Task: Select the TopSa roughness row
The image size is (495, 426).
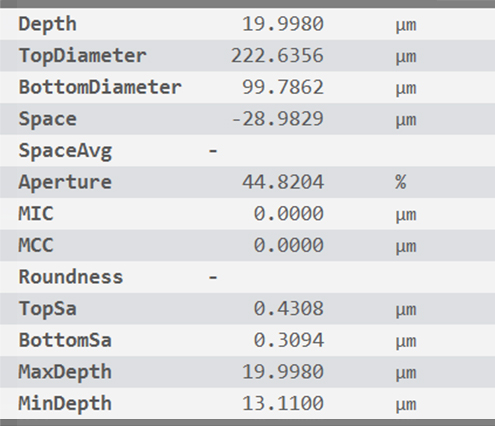Action: tap(247, 309)
